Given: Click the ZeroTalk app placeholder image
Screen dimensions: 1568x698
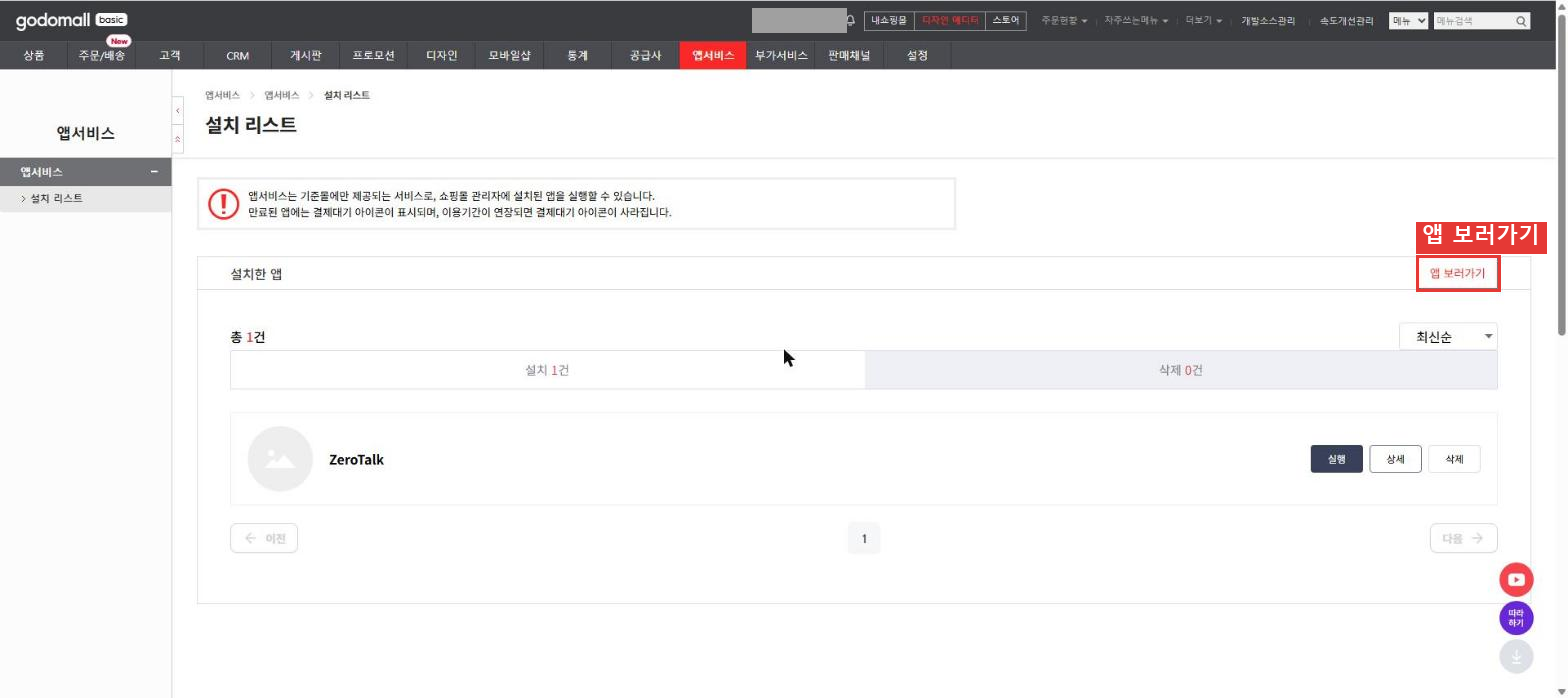Looking at the screenshot, I should pyautogui.click(x=280, y=459).
